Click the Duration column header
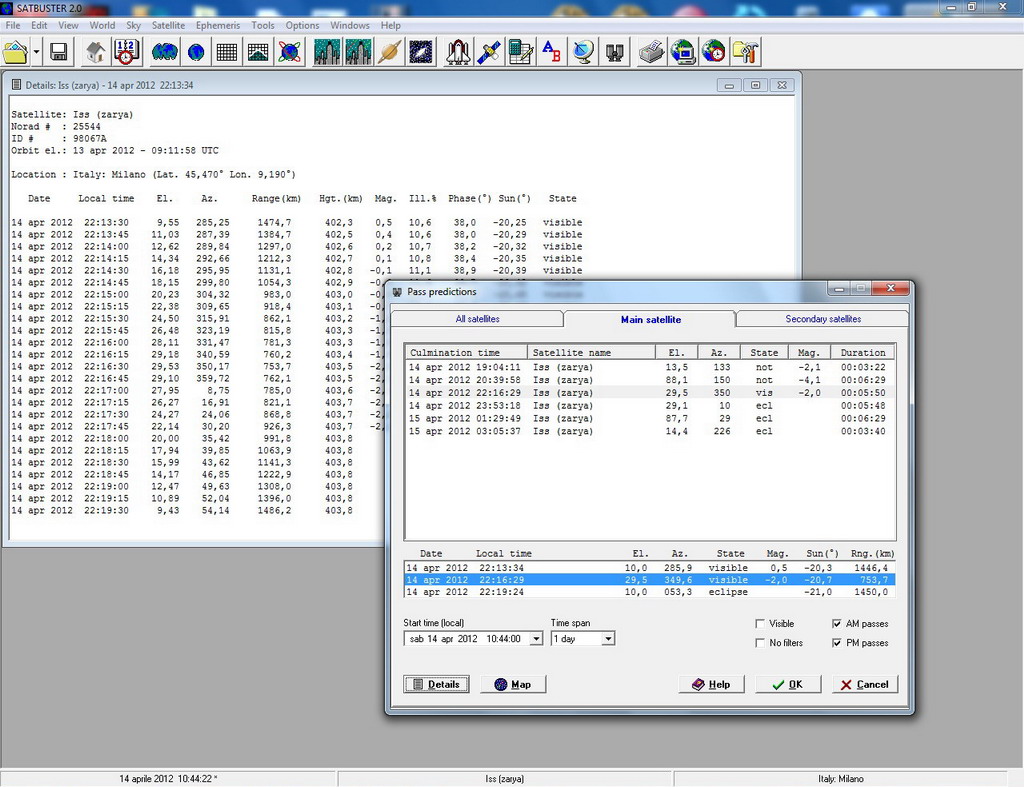 click(x=863, y=352)
